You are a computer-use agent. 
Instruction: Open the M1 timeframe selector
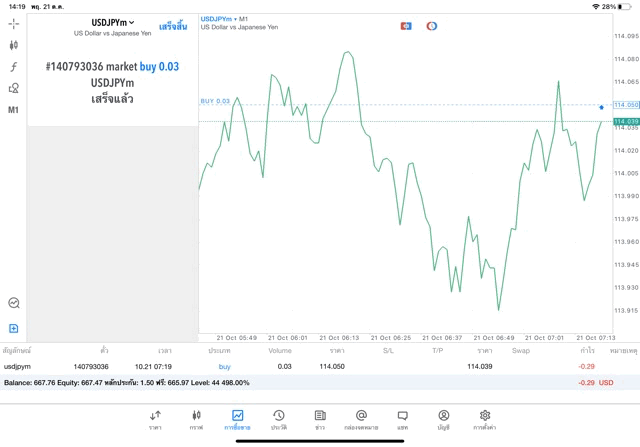click(x=14, y=110)
